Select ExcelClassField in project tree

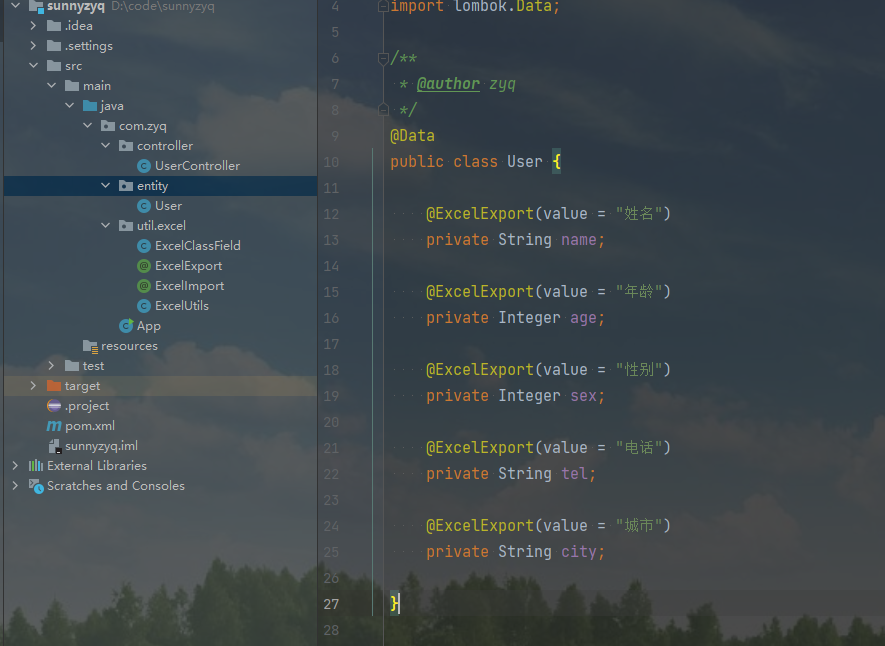197,246
